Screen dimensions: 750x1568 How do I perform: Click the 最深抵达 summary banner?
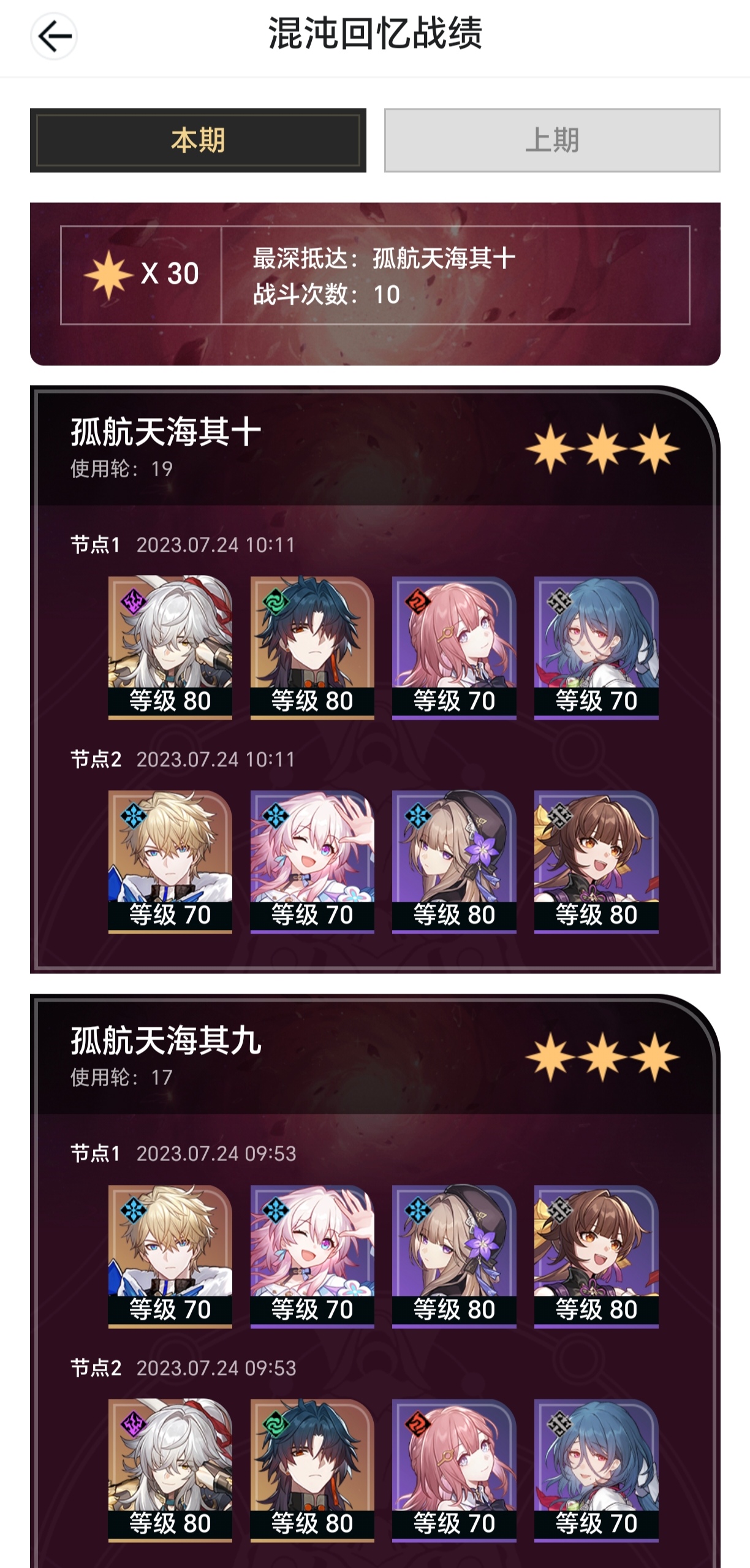click(375, 284)
